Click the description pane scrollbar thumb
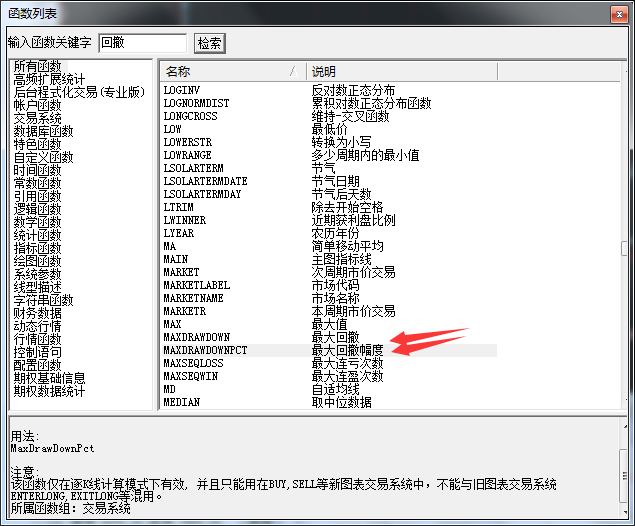Viewport: 635px width, 526px height. 624,476
